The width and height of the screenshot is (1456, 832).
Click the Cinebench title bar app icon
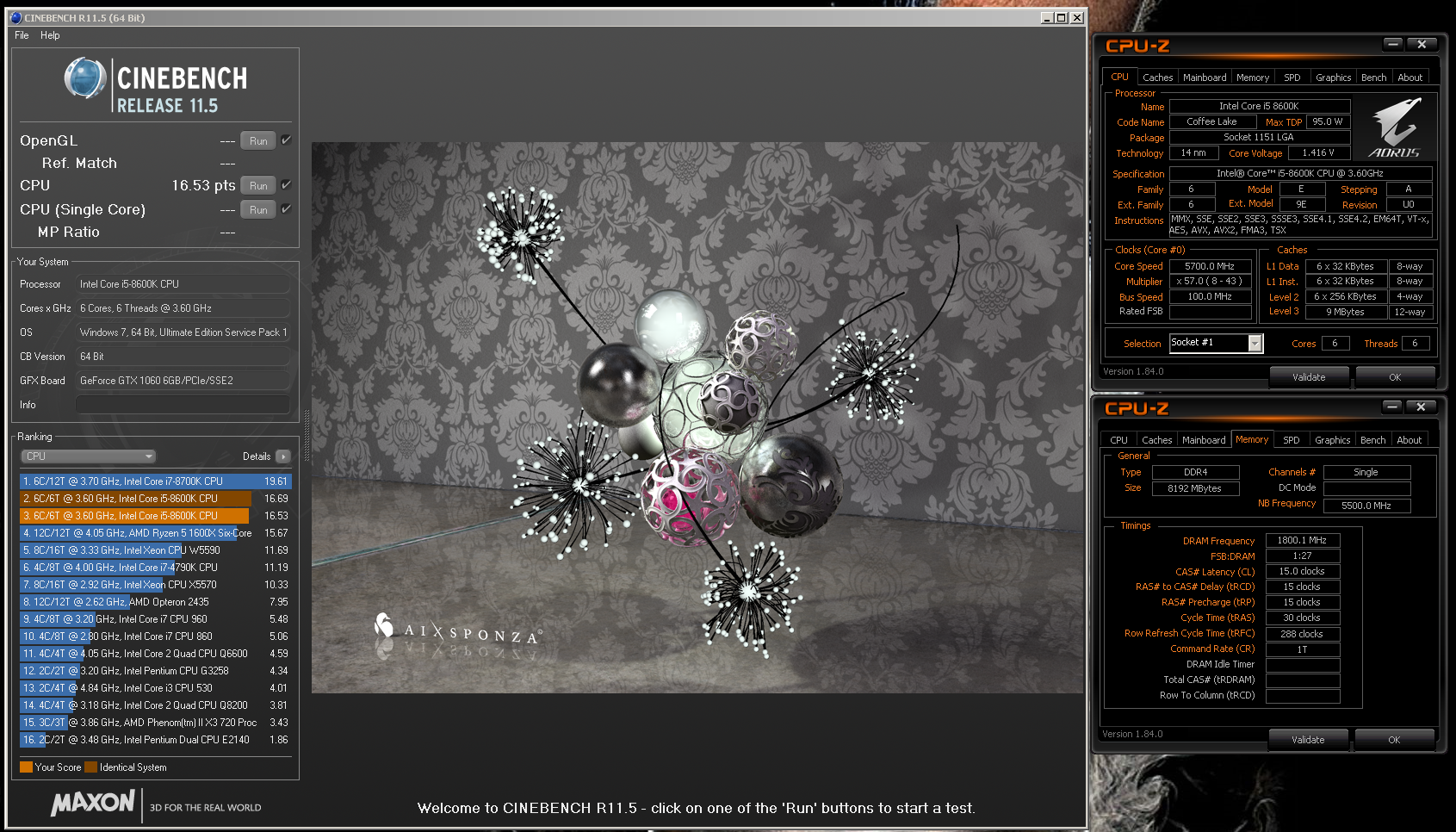pyautogui.click(x=15, y=17)
